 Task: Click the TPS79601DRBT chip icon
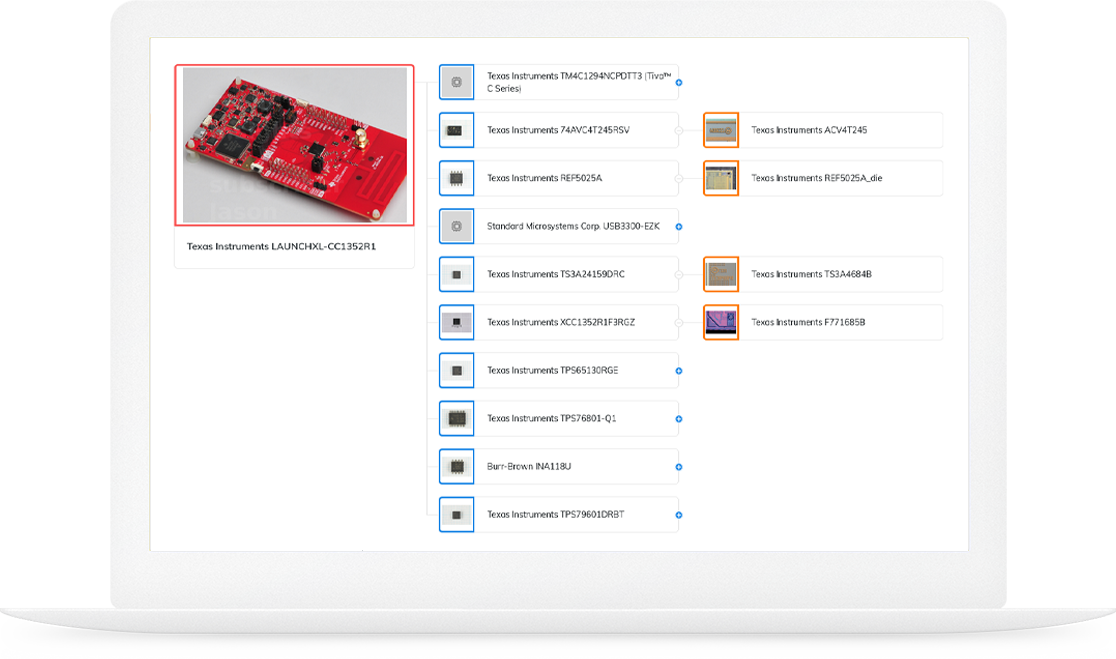457,514
